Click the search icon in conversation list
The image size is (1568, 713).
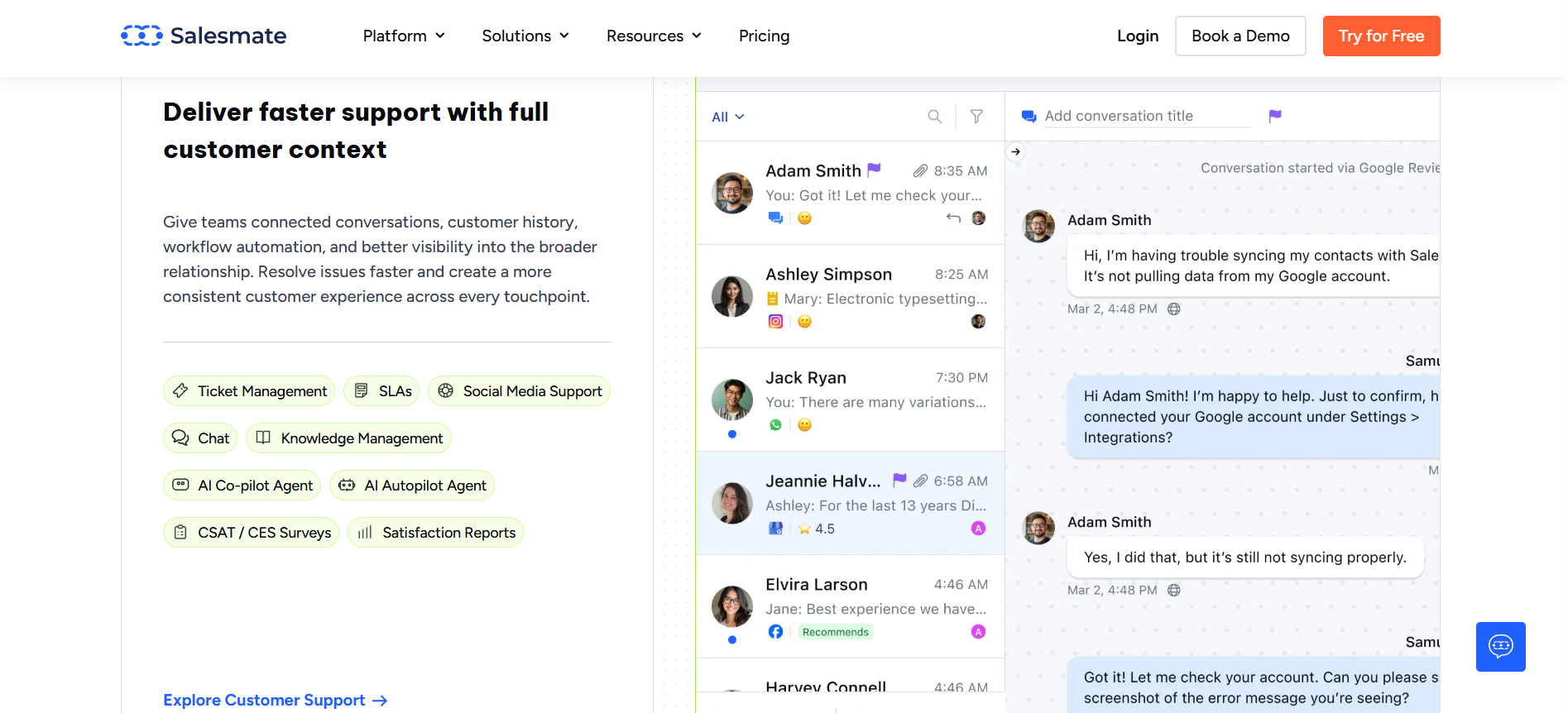[934, 117]
